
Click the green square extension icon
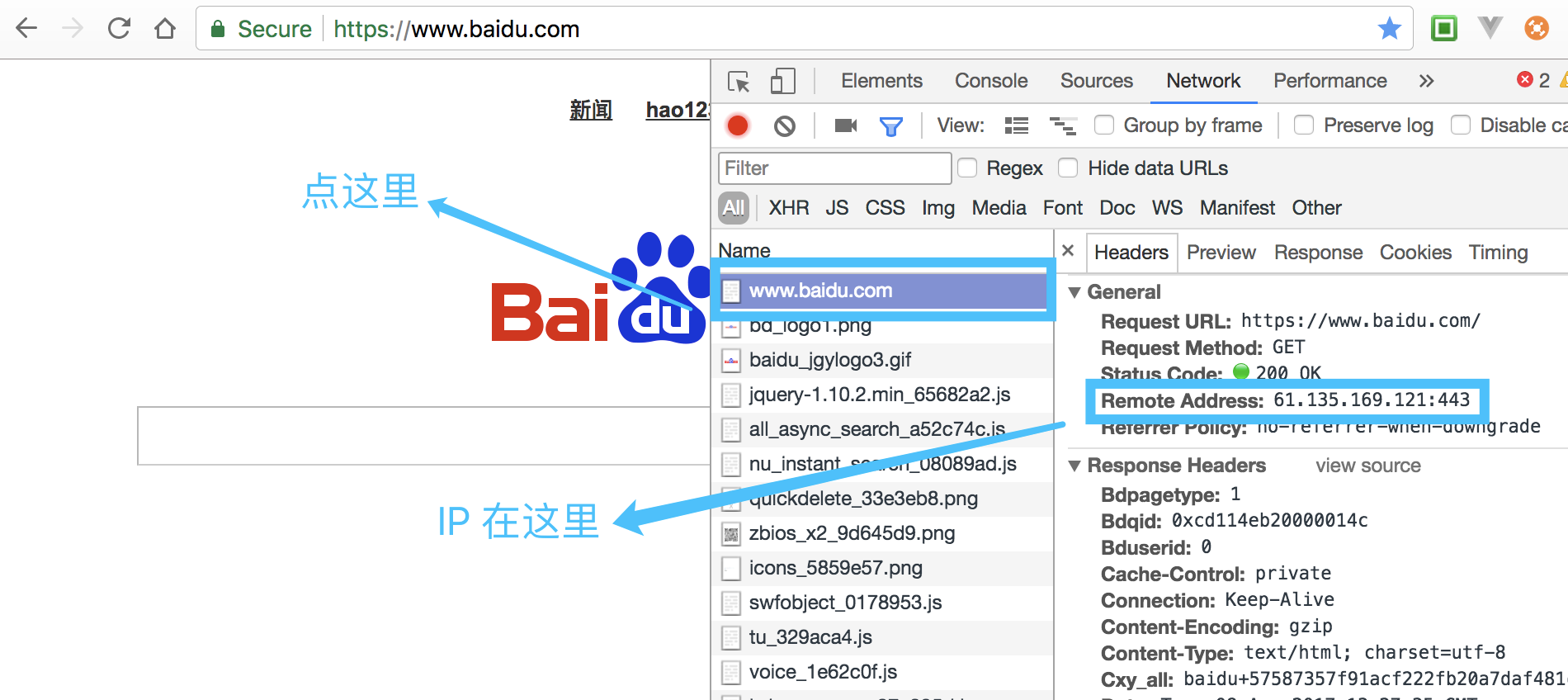[1444, 29]
